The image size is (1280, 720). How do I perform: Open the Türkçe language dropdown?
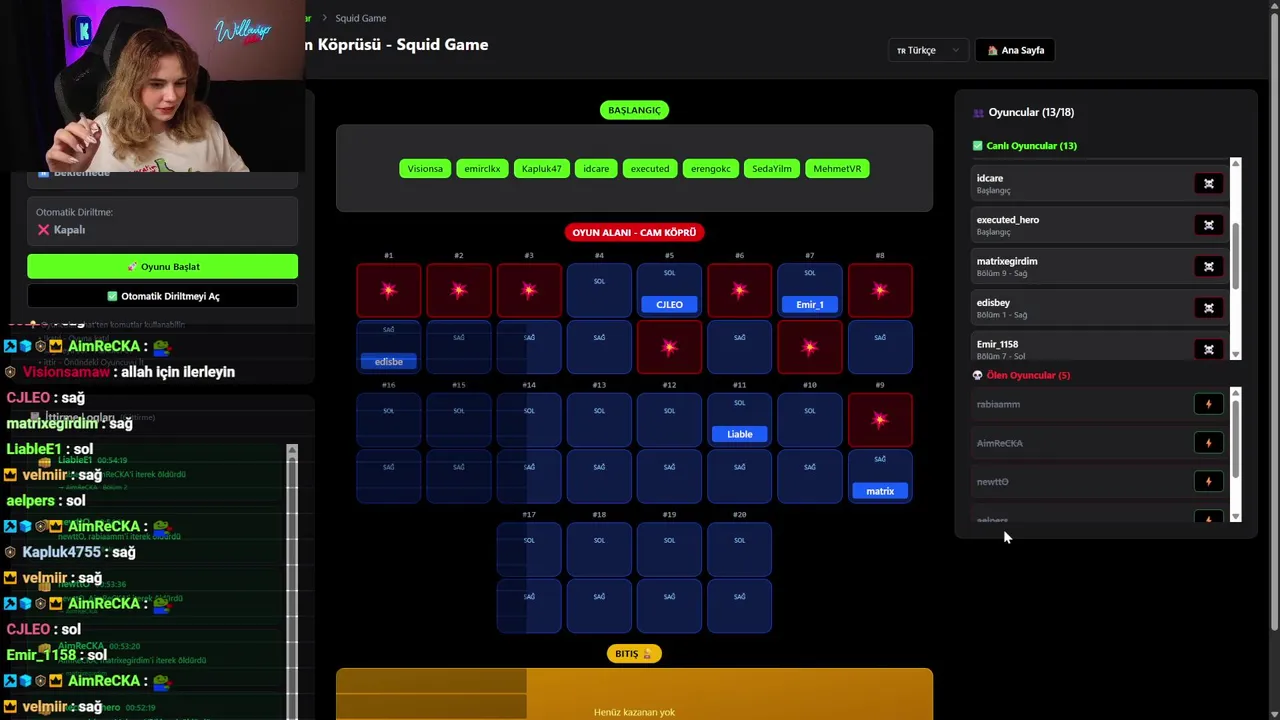point(928,50)
